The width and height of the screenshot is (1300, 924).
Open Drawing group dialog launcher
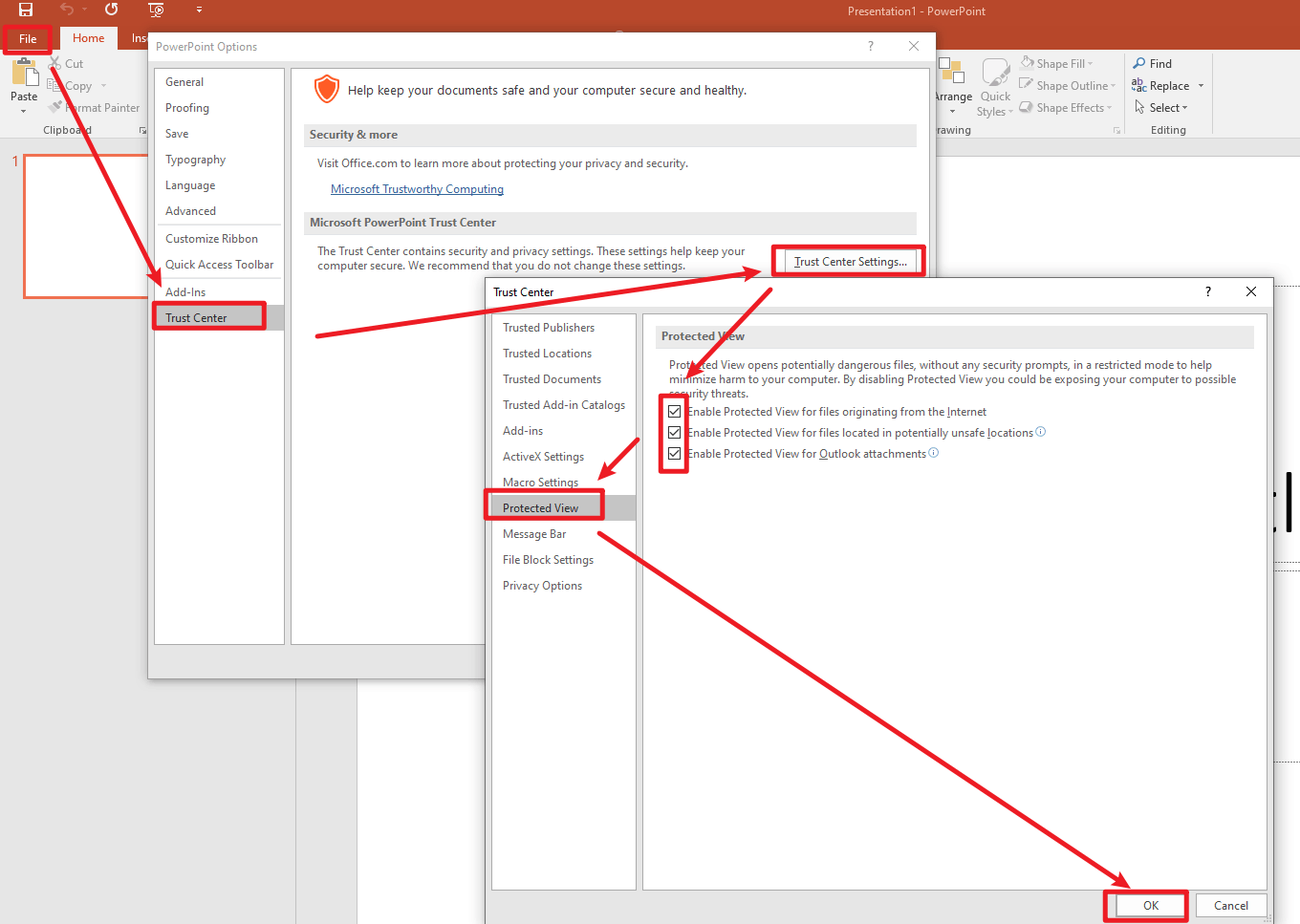click(1116, 131)
